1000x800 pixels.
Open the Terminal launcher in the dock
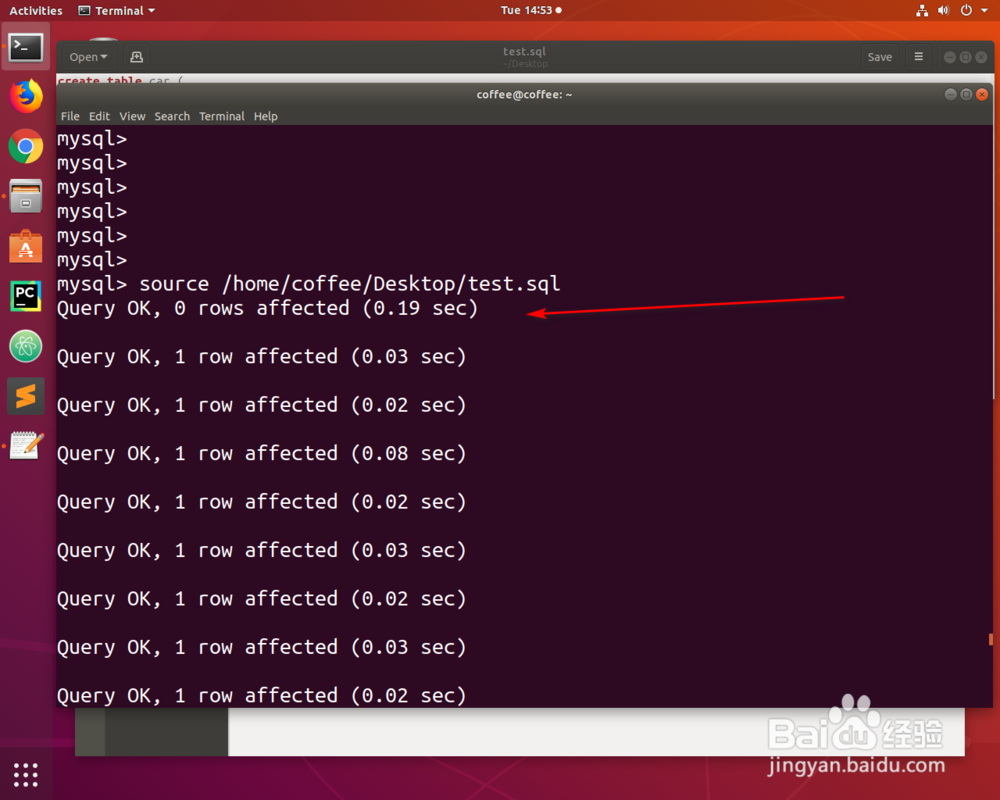coord(26,47)
